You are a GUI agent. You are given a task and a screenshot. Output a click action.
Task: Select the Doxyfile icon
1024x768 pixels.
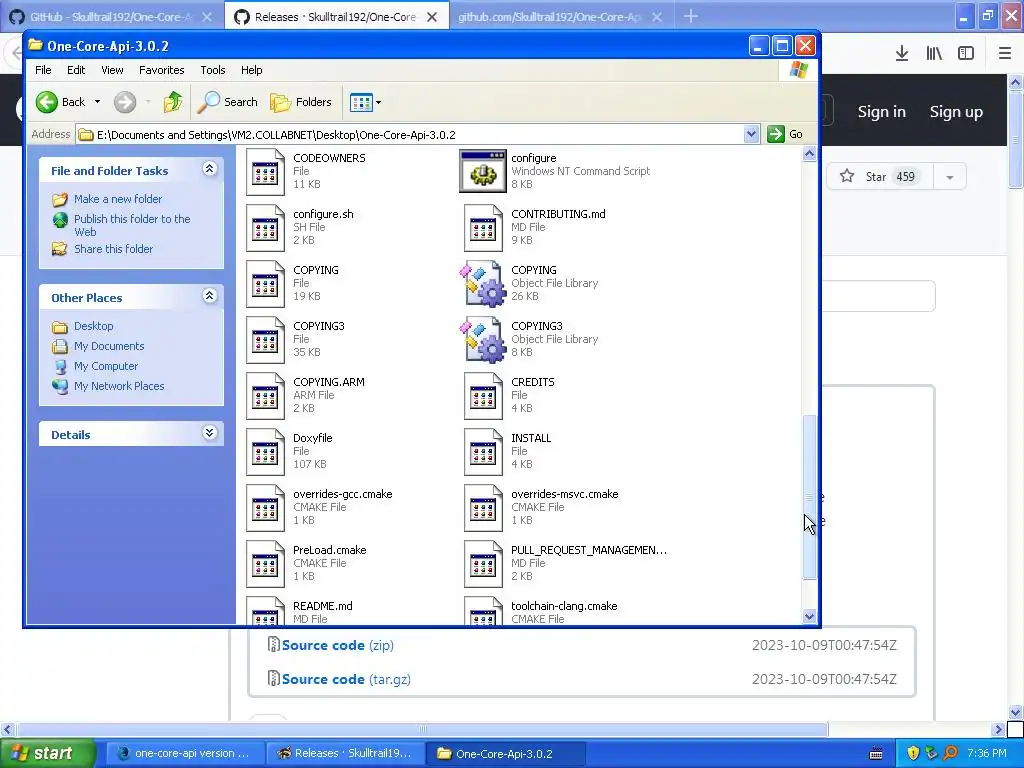click(265, 451)
